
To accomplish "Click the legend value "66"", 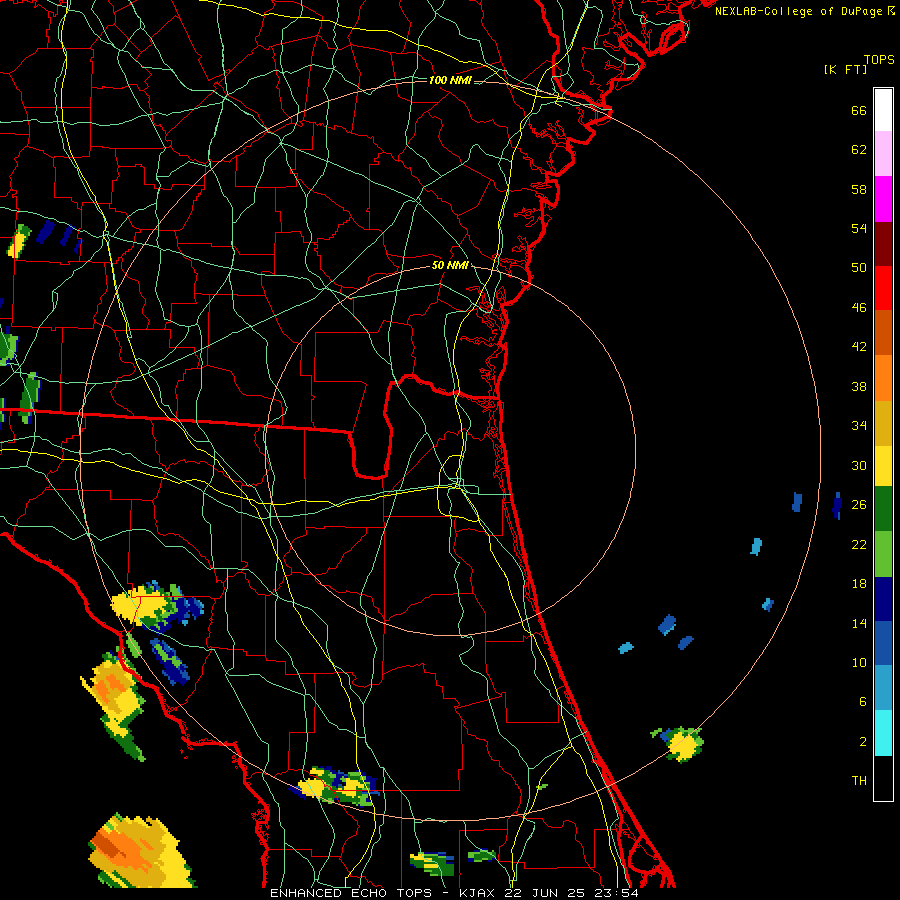I will pos(859,111).
